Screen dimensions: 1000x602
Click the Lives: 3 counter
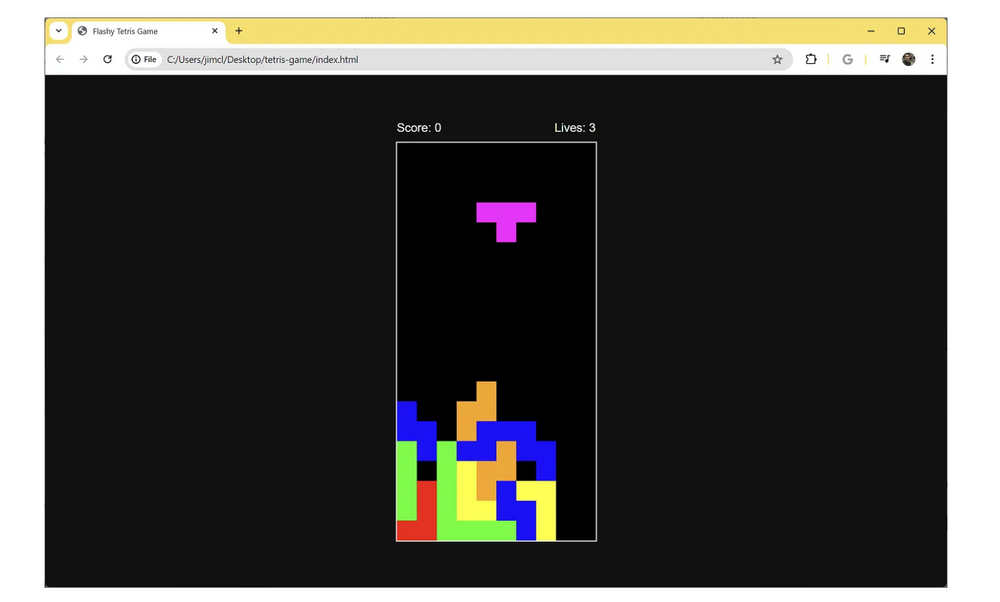pos(575,128)
